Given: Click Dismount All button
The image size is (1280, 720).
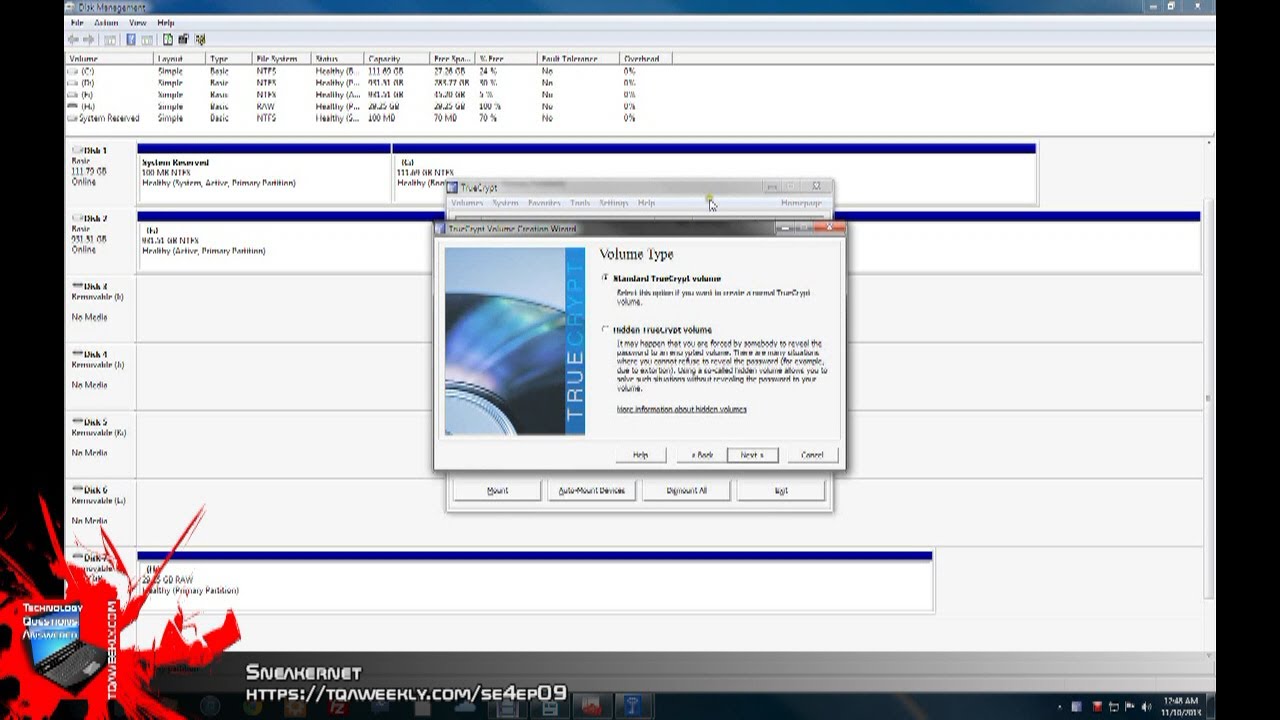Looking at the screenshot, I should 686,490.
